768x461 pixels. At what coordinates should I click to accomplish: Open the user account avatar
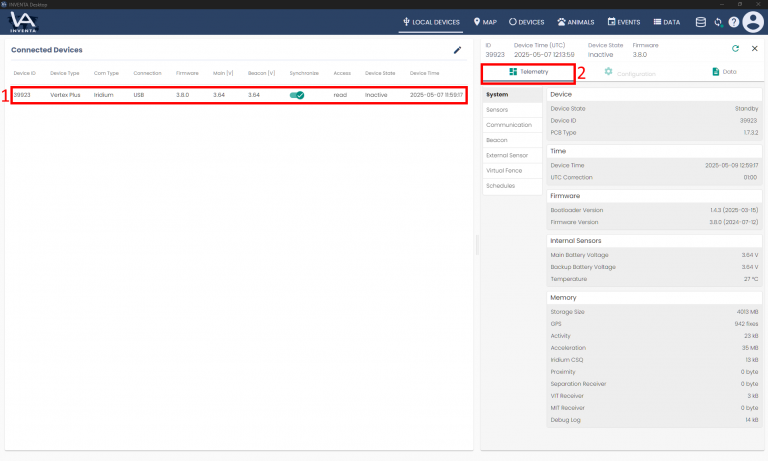point(753,21)
